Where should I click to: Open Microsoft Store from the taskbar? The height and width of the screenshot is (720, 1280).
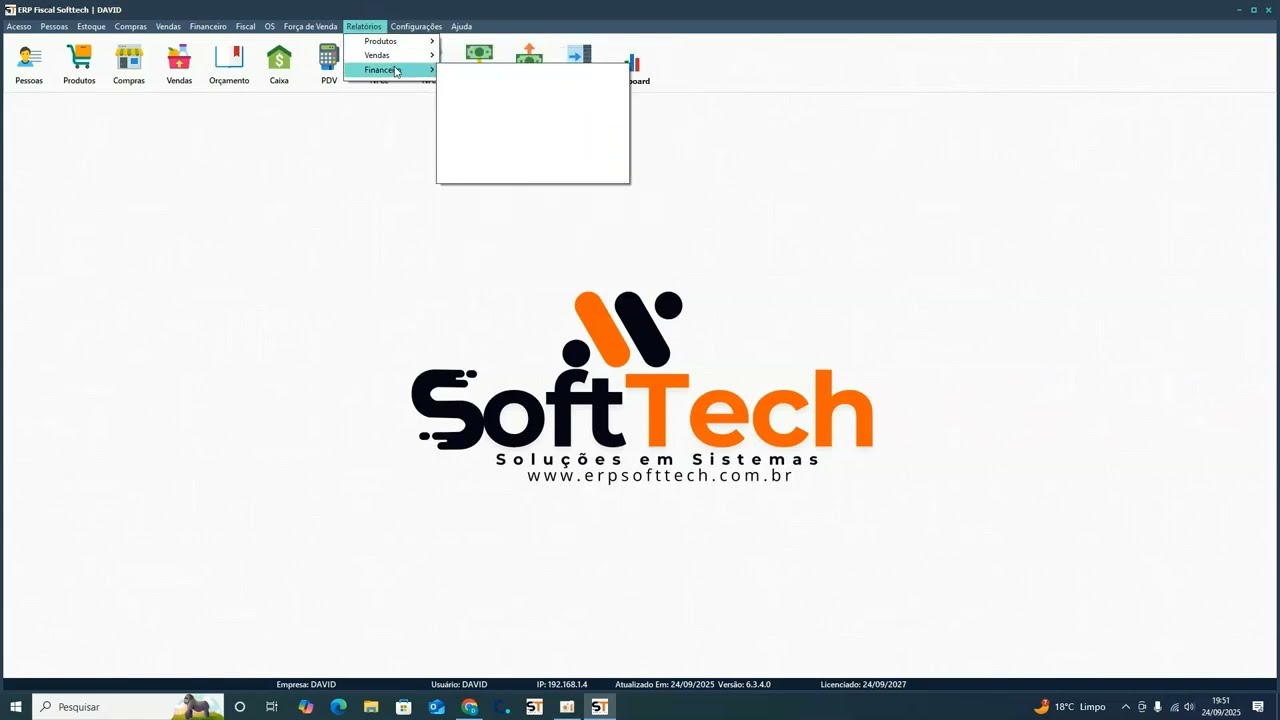404,707
